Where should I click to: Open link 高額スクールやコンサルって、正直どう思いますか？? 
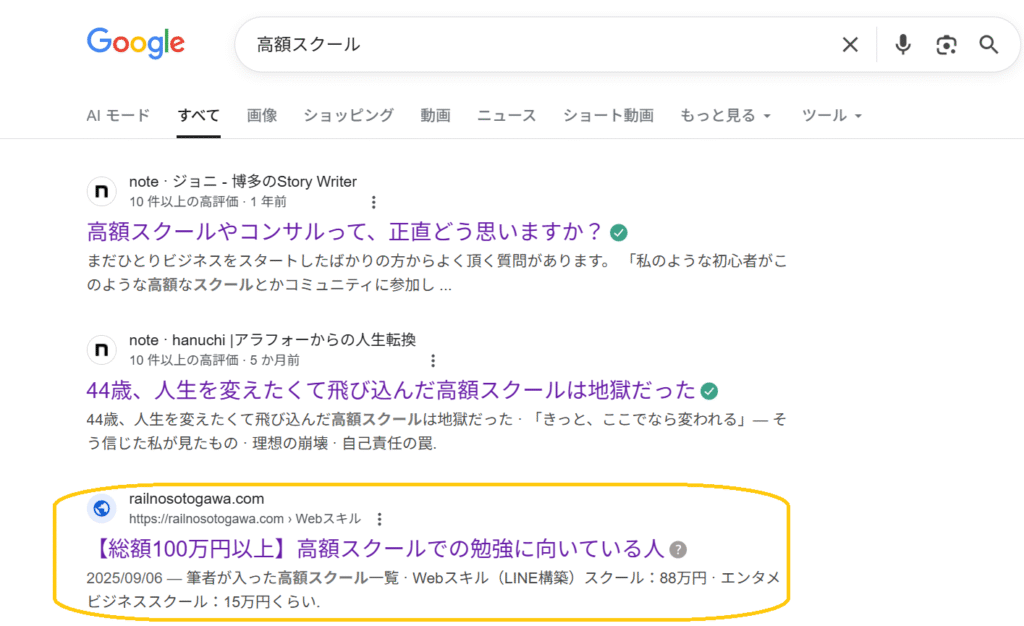pyautogui.click(x=346, y=232)
